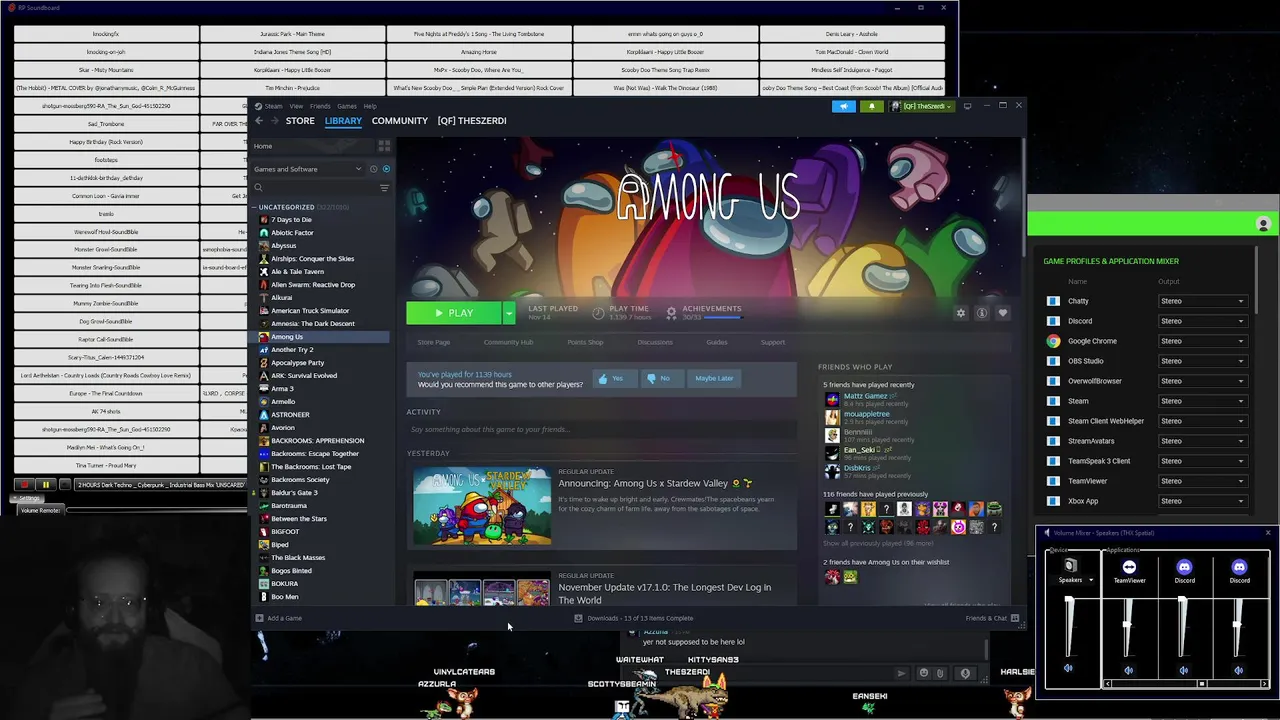
Task: Switch to the COMMUNITY tab
Action: pos(400,121)
